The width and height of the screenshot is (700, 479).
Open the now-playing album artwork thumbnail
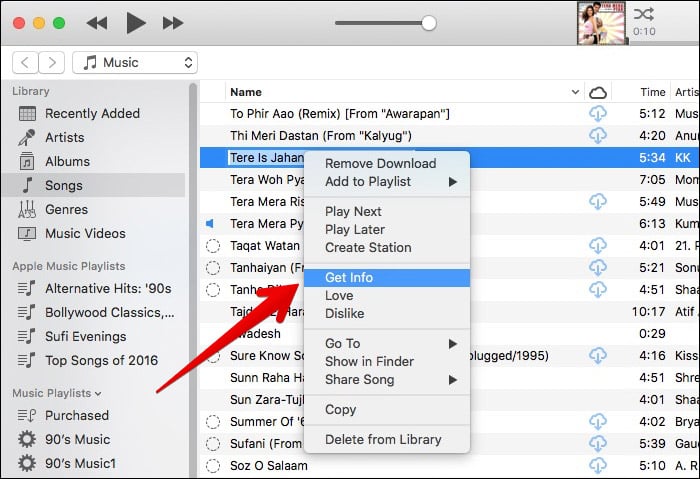click(601, 23)
